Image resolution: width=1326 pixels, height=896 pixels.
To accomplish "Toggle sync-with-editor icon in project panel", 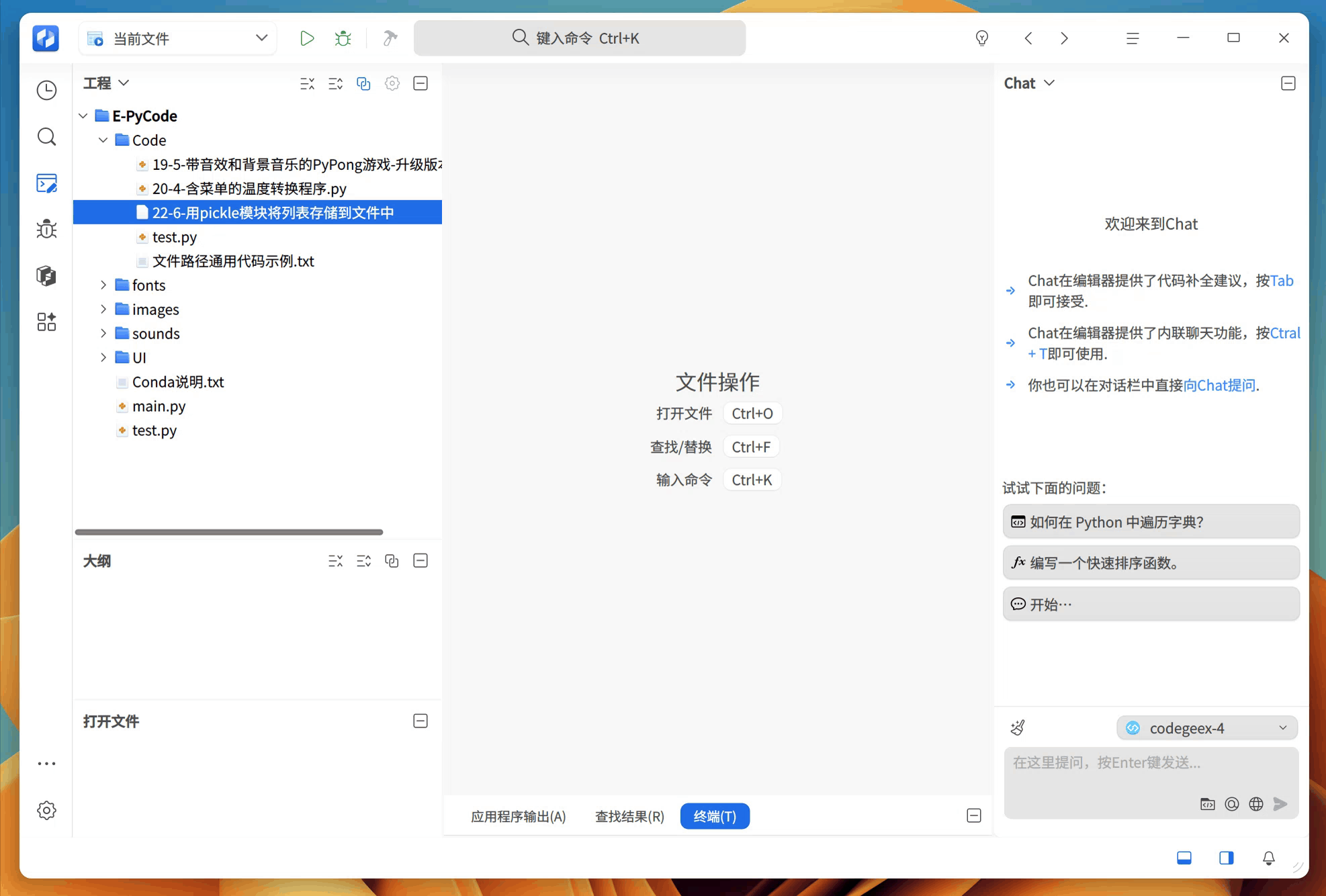I will pos(363,83).
